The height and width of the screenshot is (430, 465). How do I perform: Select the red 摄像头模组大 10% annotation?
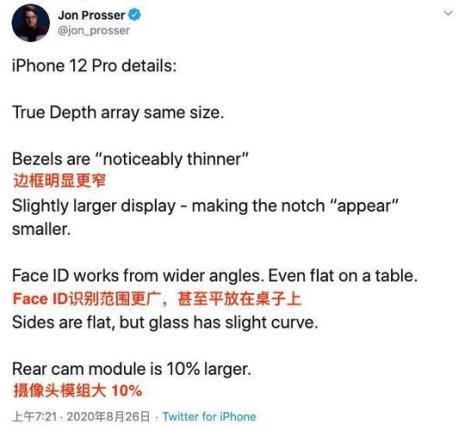click(x=77, y=391)
